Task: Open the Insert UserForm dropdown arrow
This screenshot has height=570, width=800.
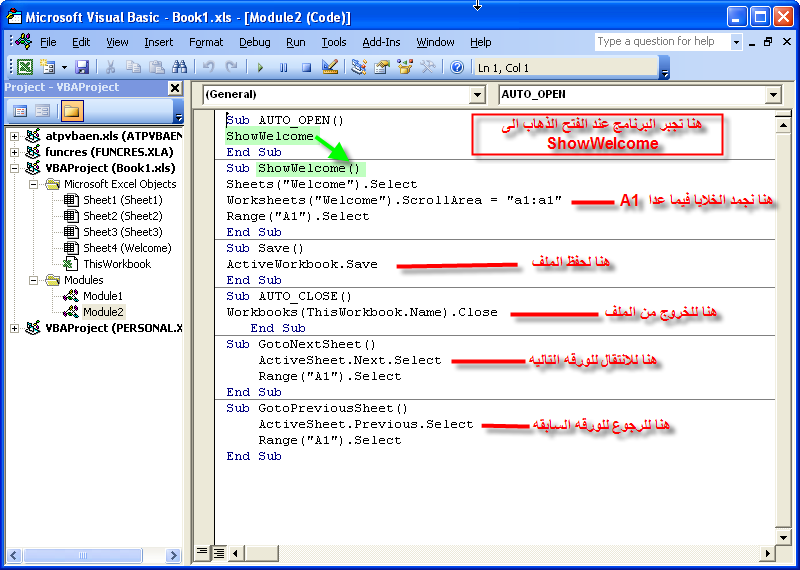Action: coord(64,67)
